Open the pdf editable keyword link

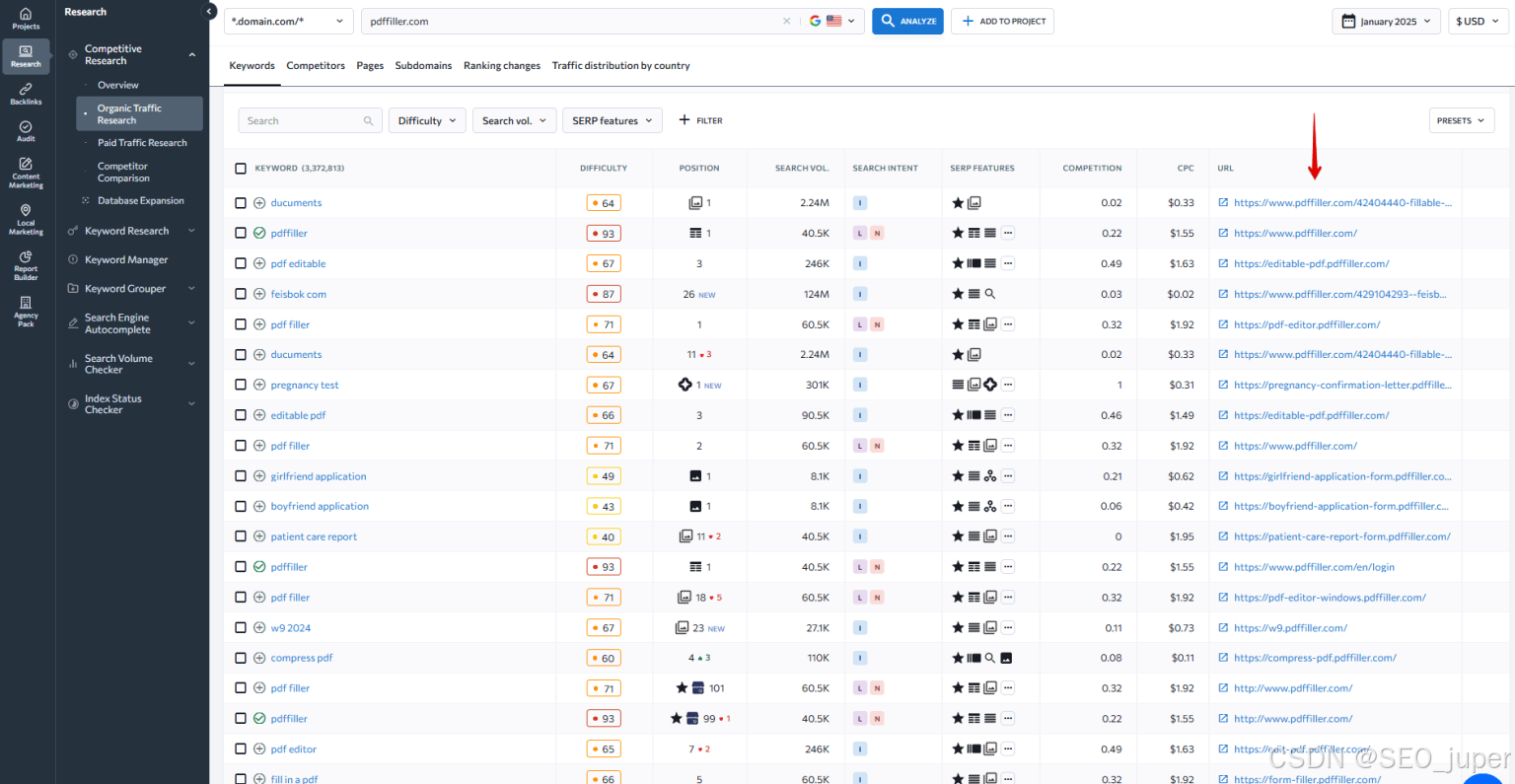tap(298, 264)
